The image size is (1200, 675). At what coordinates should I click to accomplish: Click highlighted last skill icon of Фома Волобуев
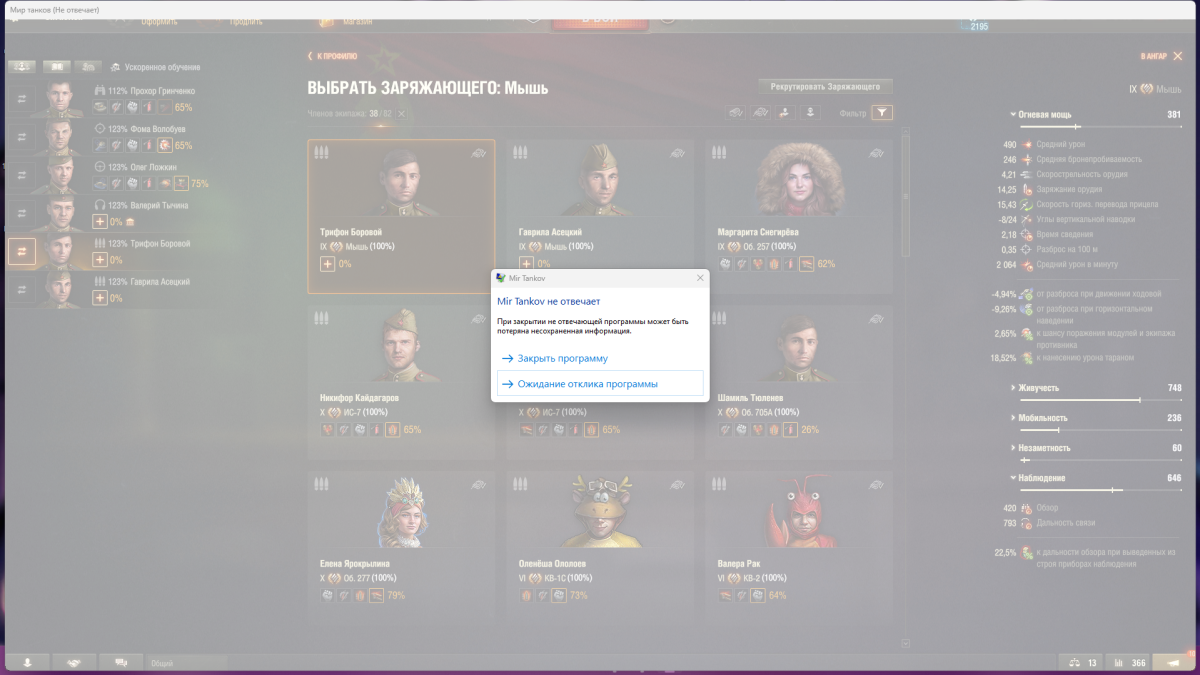[164, 145]
